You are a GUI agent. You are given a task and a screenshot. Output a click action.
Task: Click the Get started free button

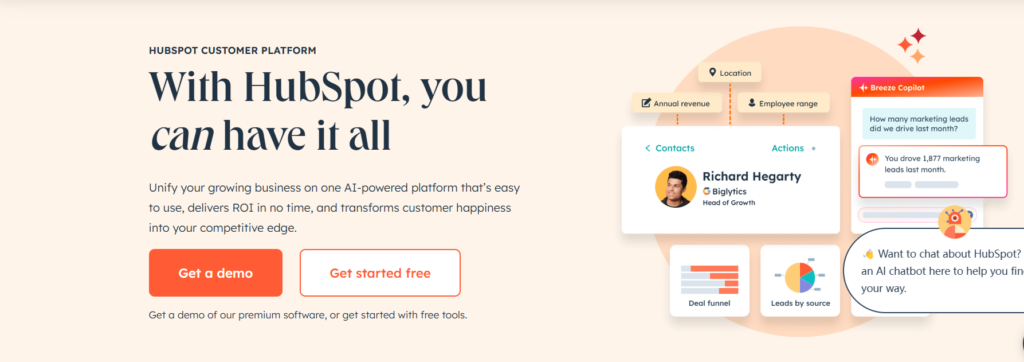point(380,272)
